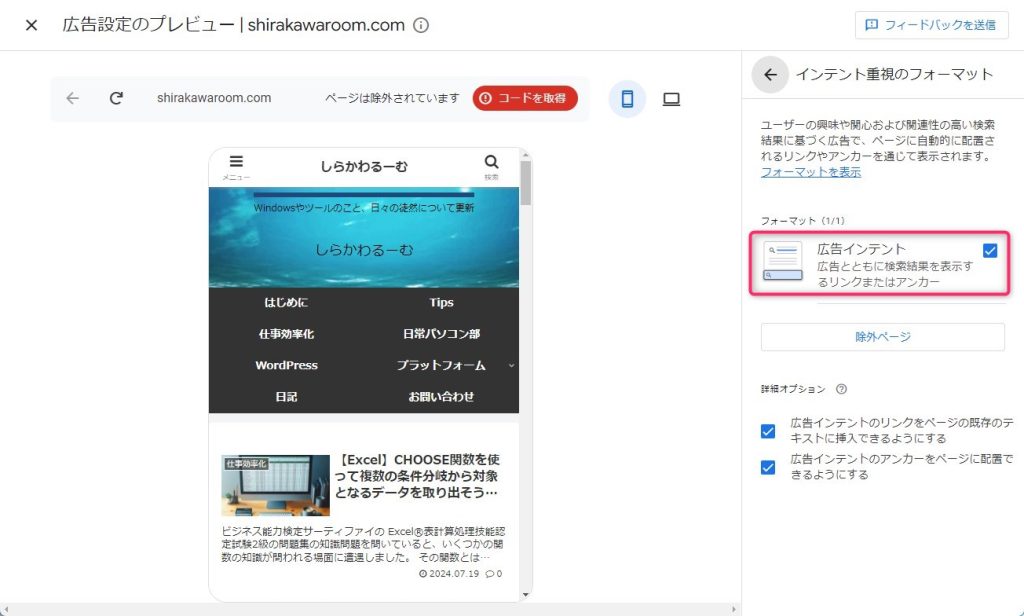
Task: Click the preview back navigation arrow
Action: tap(72, 98)
